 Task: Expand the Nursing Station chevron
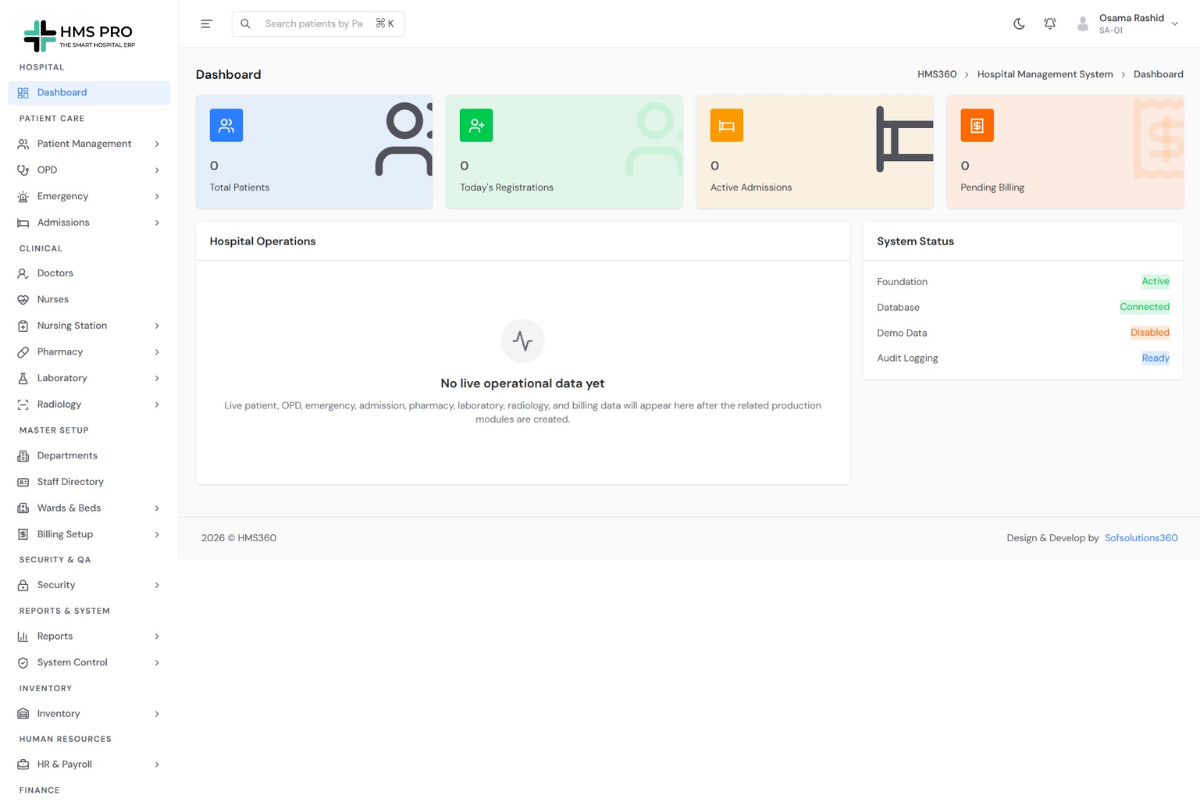point(157,326)
